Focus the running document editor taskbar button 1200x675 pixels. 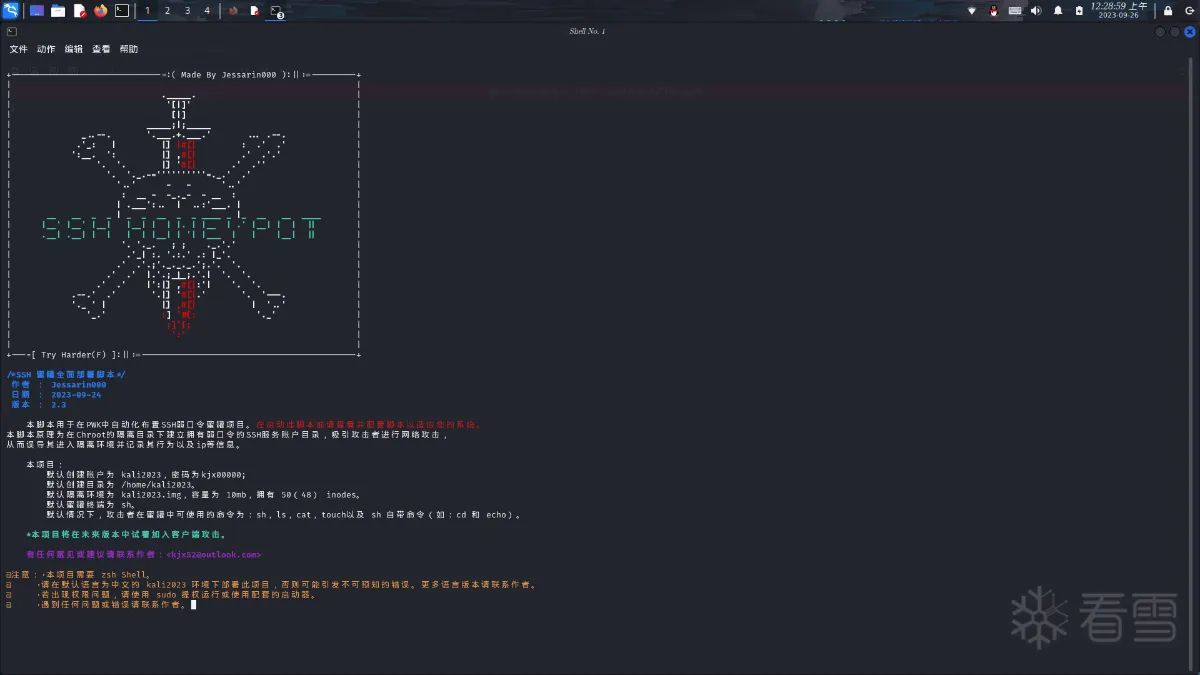[255, 11]
